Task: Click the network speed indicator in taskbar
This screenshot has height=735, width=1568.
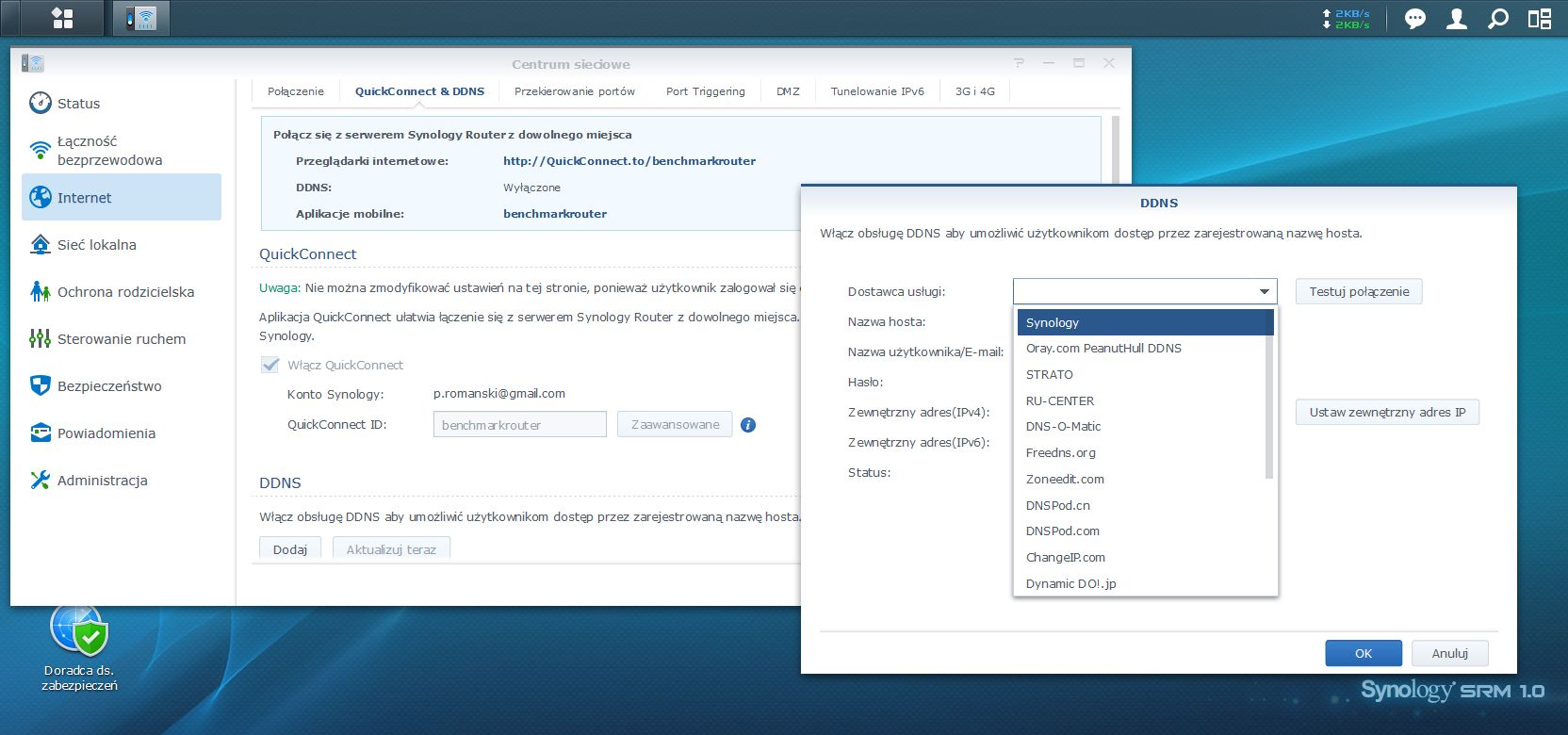Action: (1346, 19)
